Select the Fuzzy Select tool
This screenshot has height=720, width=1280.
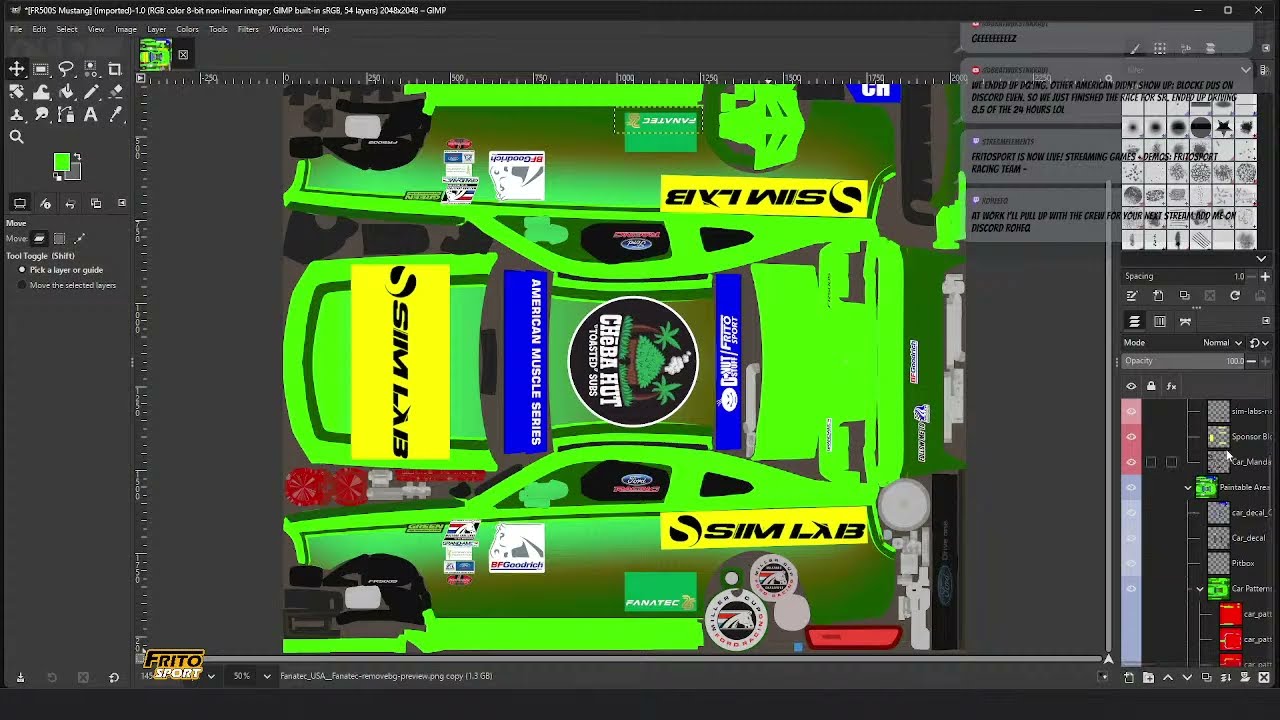point(90,69)
